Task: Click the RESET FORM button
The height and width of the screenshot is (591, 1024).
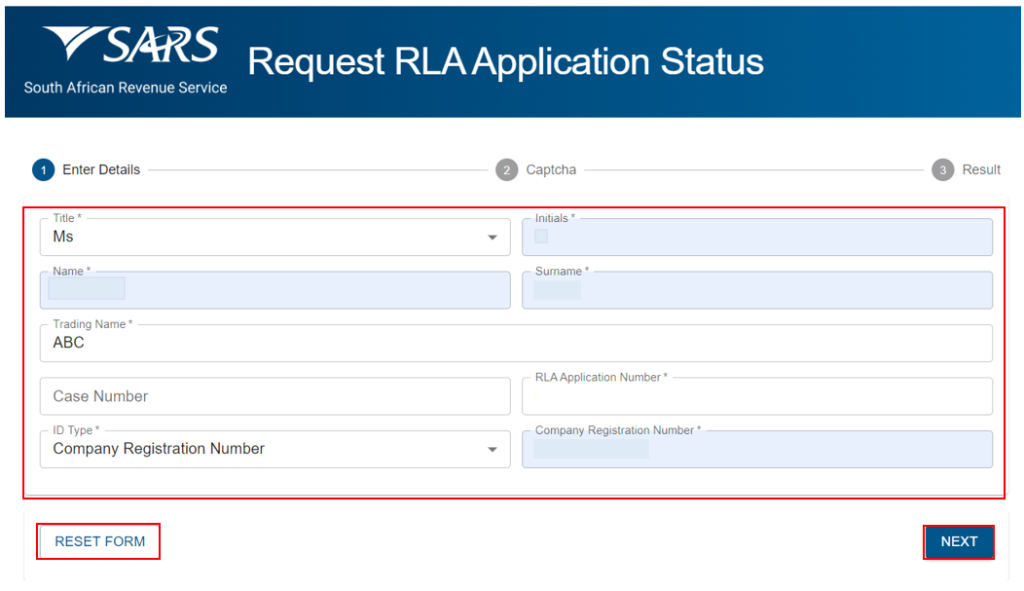Action: coord(98,541)
